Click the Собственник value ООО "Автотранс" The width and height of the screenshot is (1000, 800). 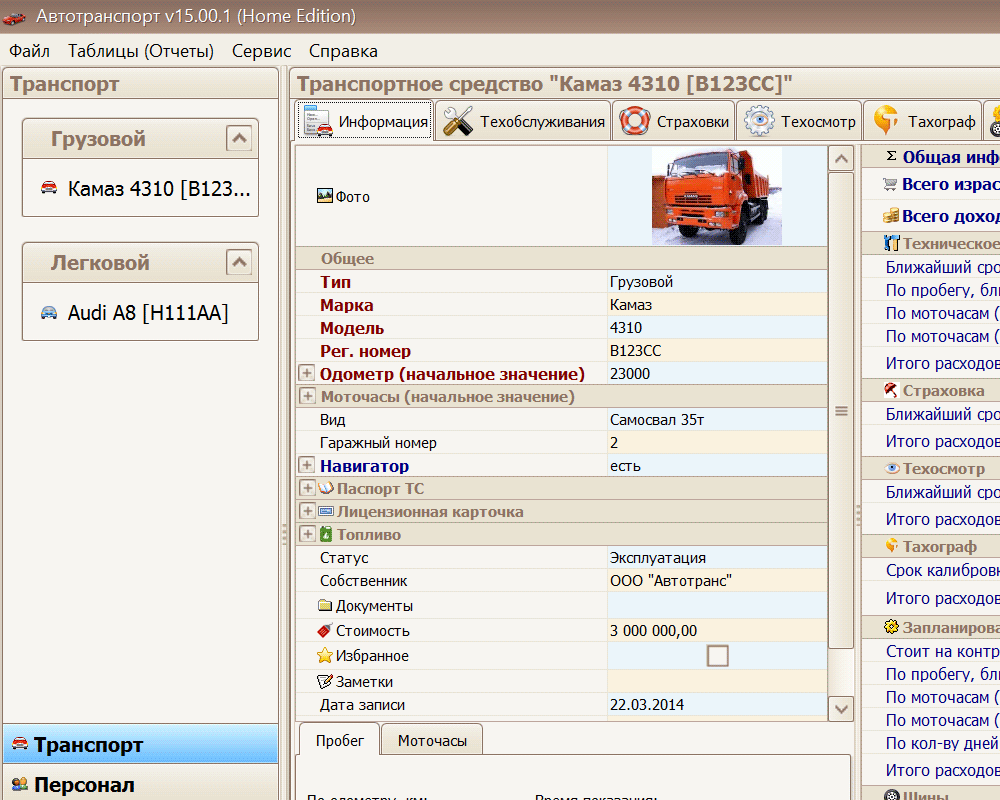point(717,580)
